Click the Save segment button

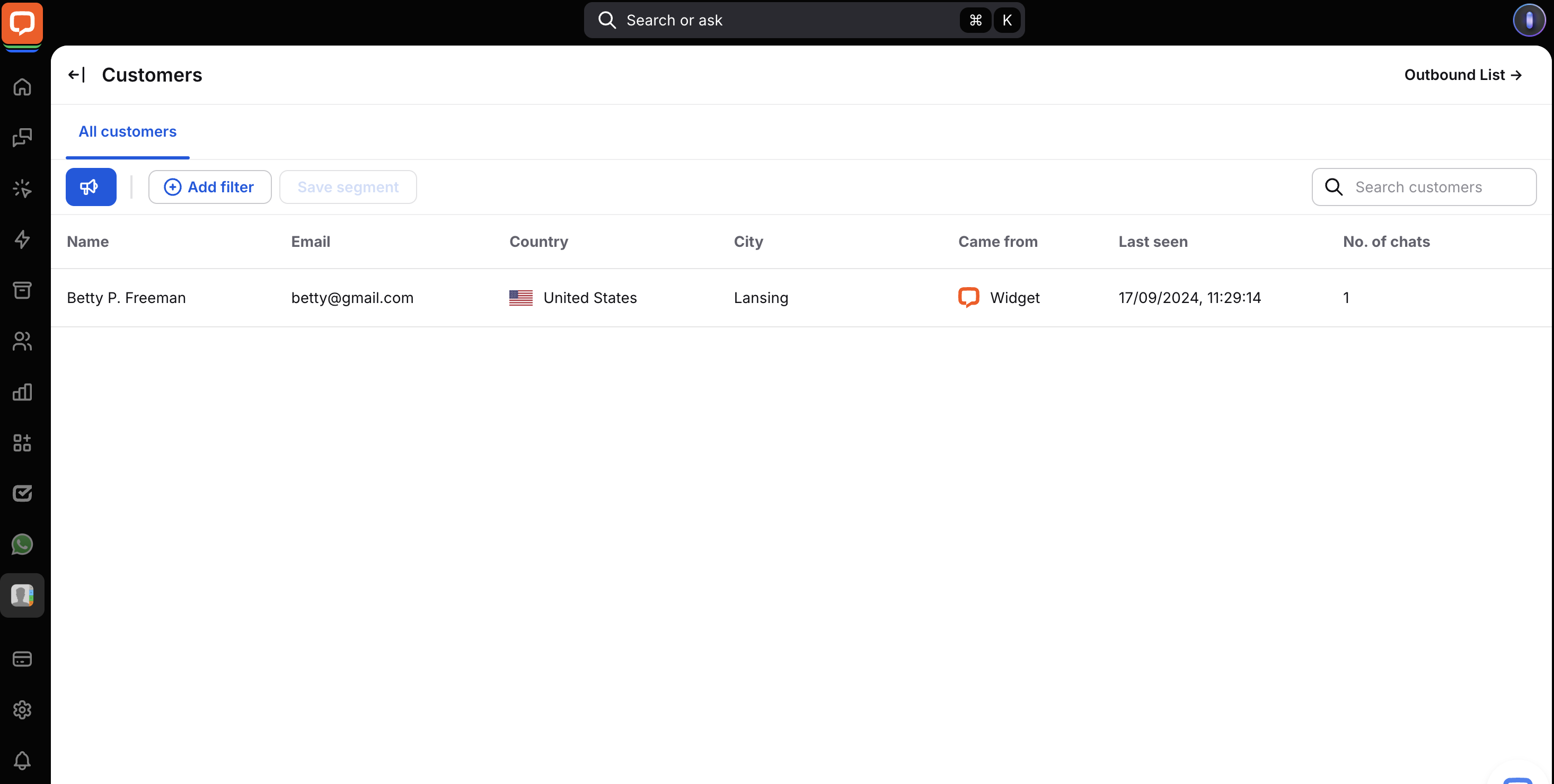(x=348, y=187)
